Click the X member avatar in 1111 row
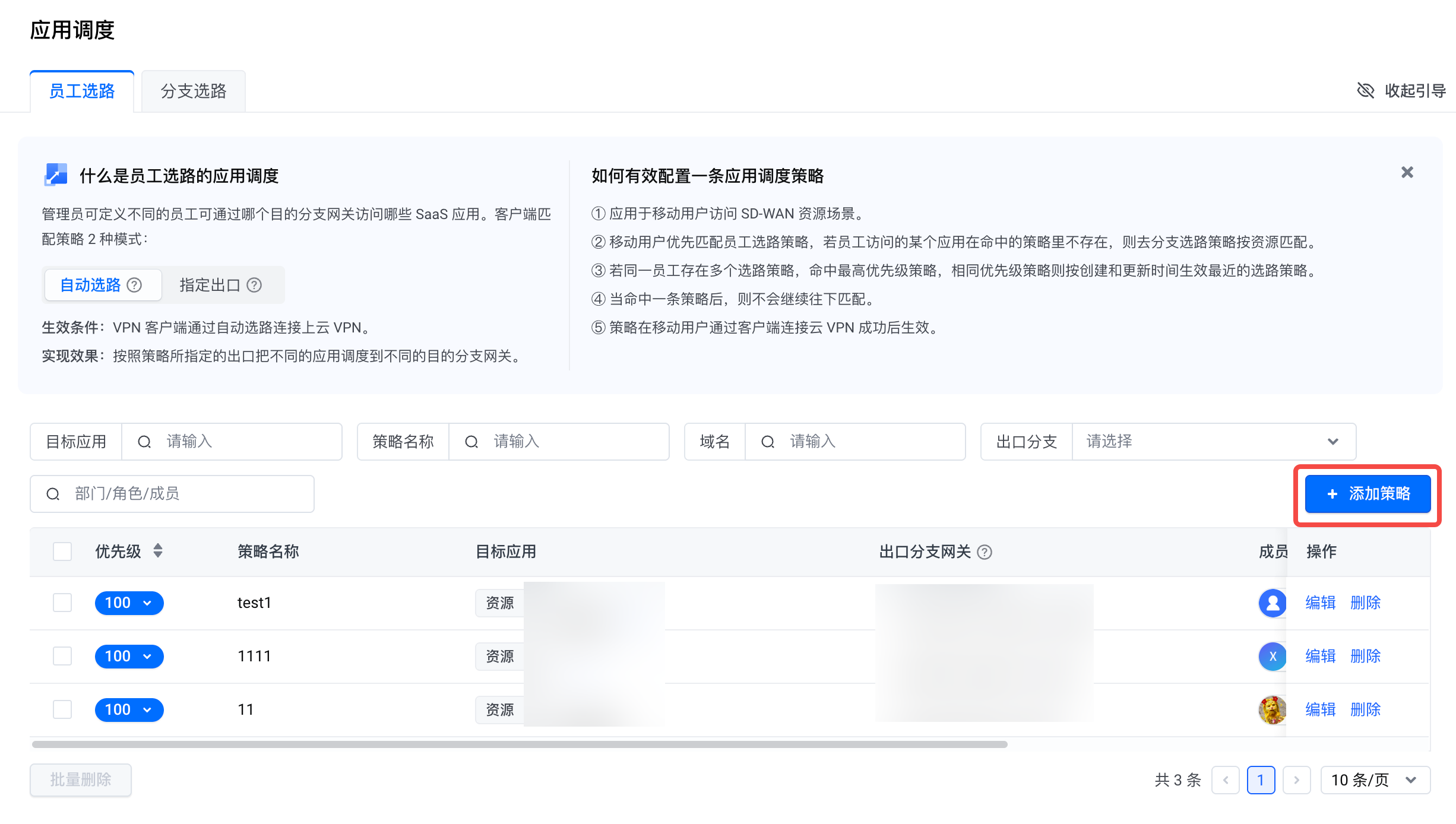 coord(1272,656)
